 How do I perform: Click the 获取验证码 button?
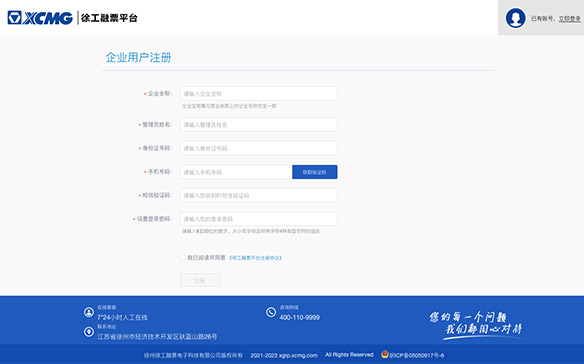coord(315,172)
